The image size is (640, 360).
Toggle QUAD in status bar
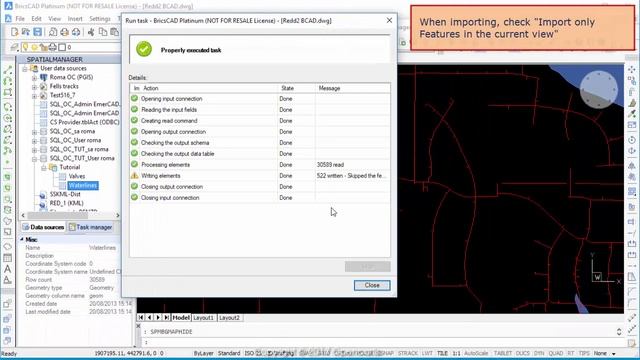556,353
